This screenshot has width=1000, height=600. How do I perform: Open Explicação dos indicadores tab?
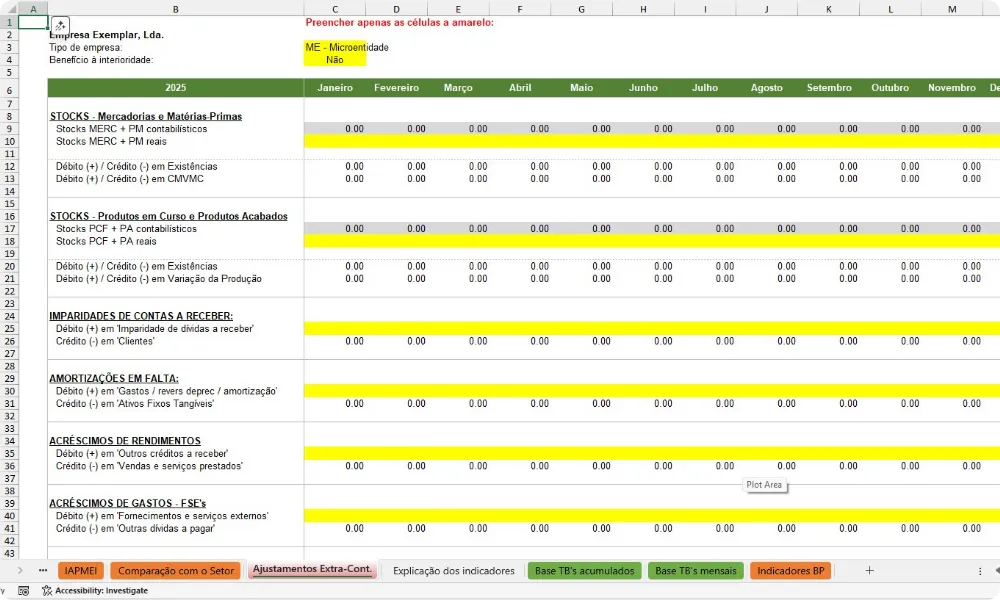453,571
